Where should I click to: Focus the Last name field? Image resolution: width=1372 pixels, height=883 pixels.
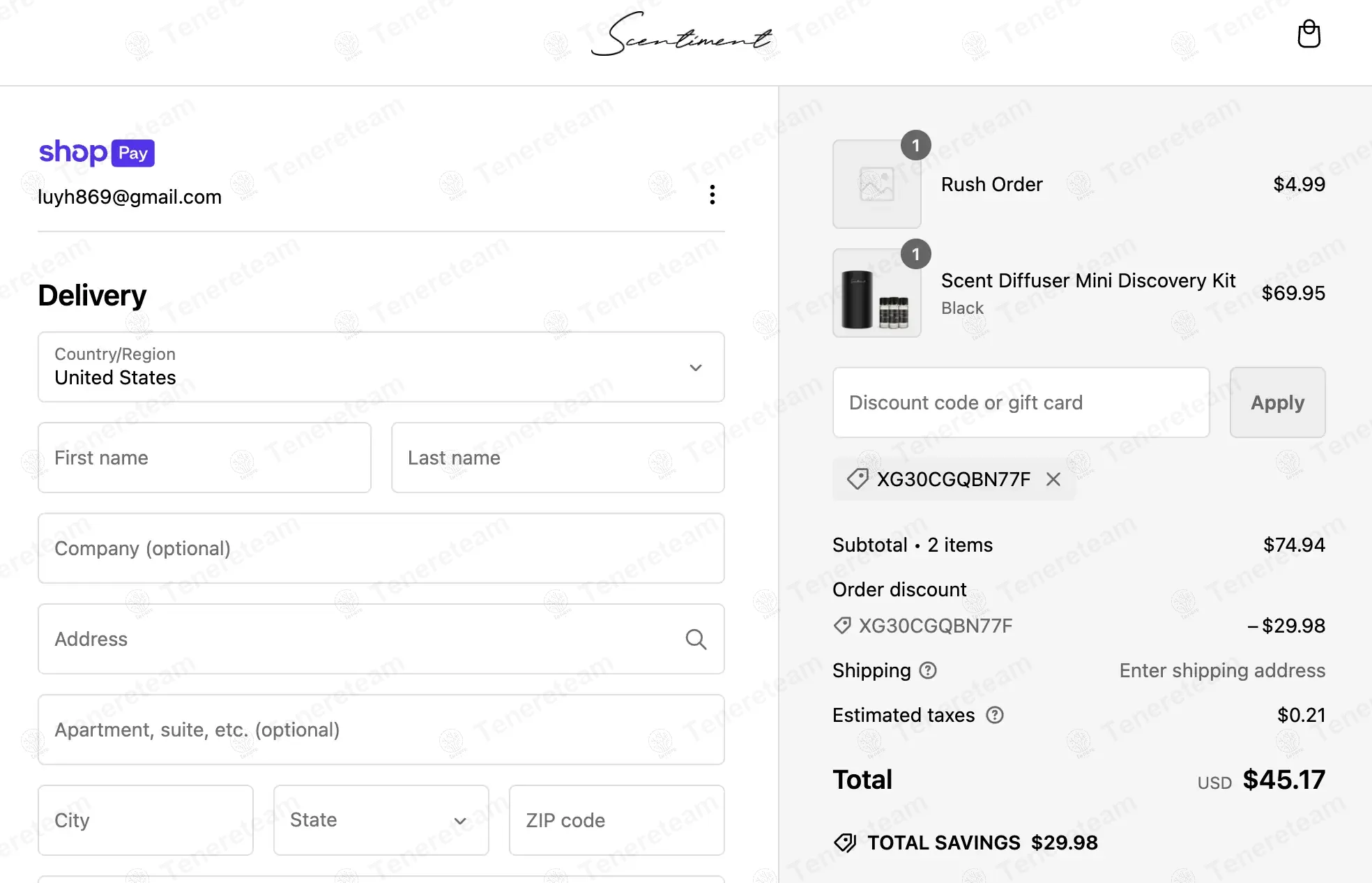click(557, 458)
